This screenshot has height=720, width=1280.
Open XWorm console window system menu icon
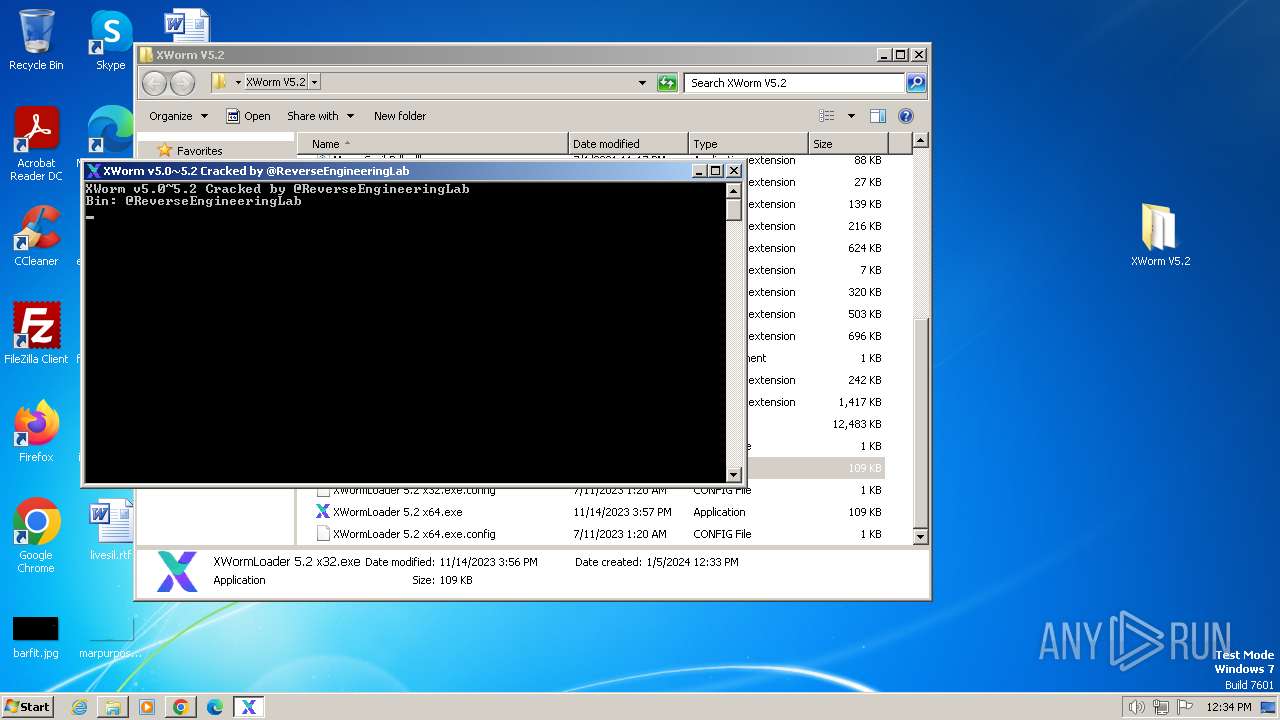[x=93, y=171]
